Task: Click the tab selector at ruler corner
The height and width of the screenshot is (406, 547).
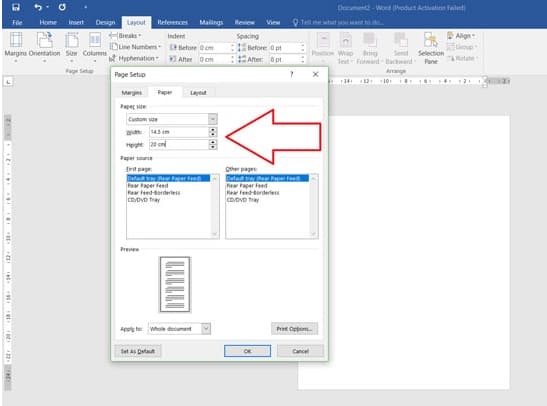Action: click(8, 82)
